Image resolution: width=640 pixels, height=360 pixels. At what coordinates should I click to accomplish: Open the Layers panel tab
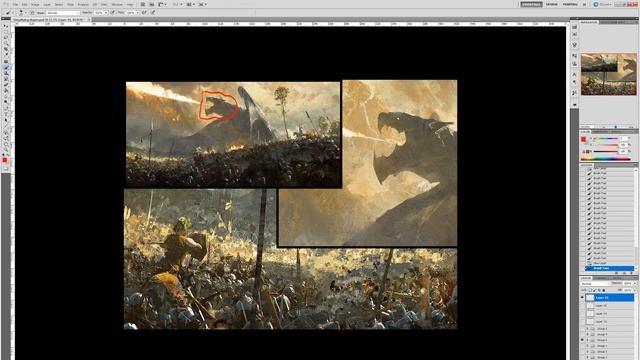click(x=586, y=278)
